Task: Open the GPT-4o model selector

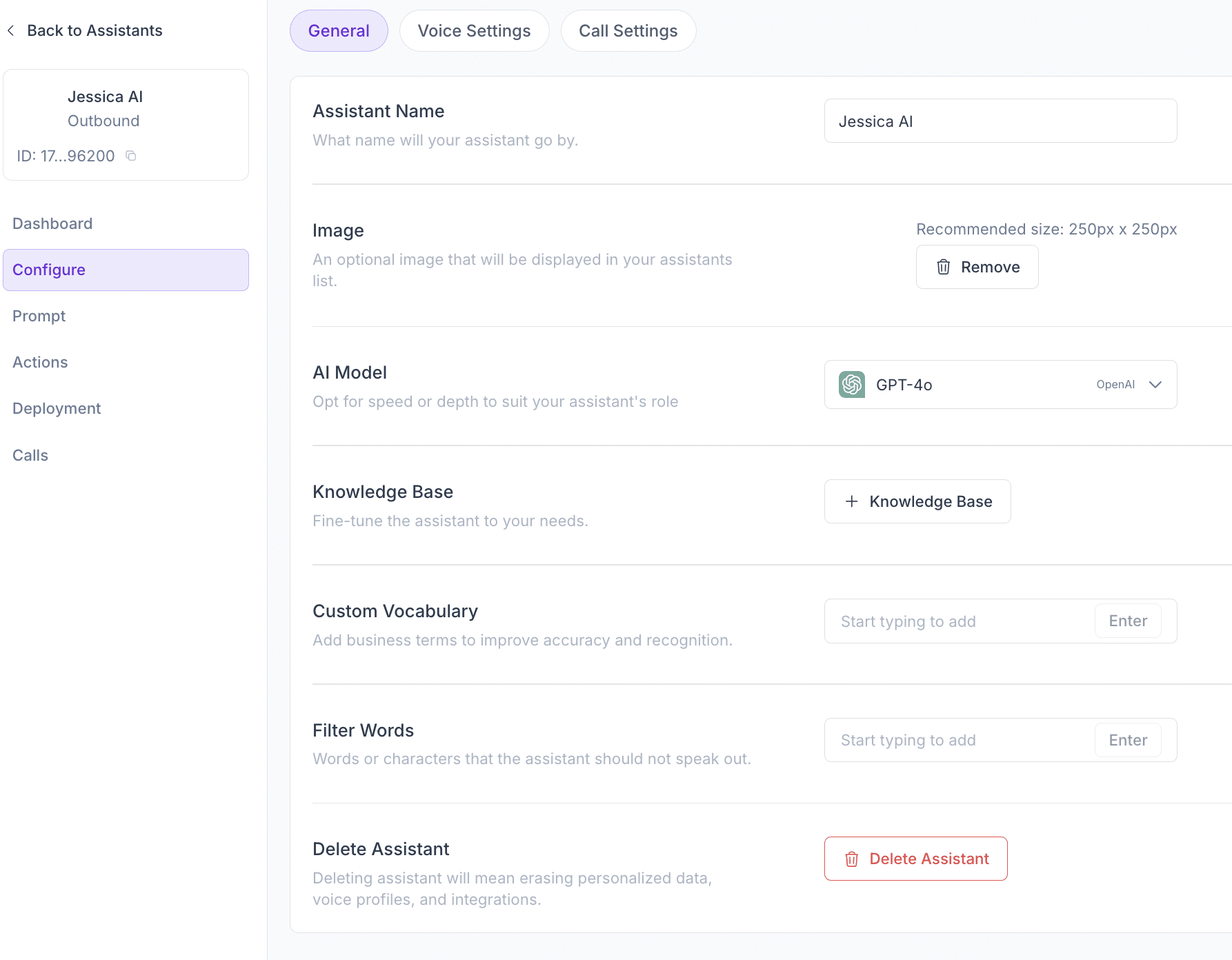Action: coord(1000,385)
